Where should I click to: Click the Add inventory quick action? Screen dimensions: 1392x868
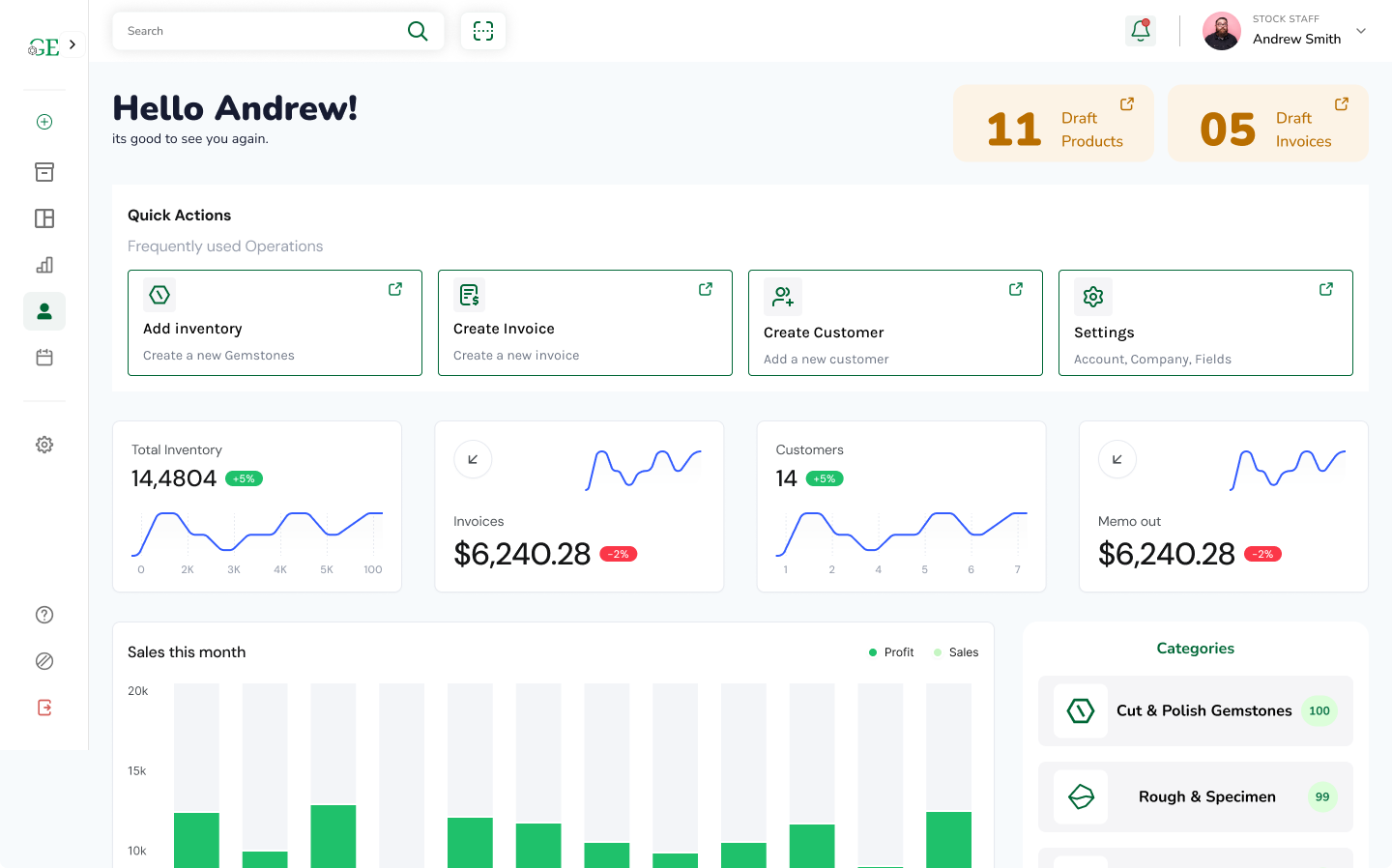(x=275, y=323)
